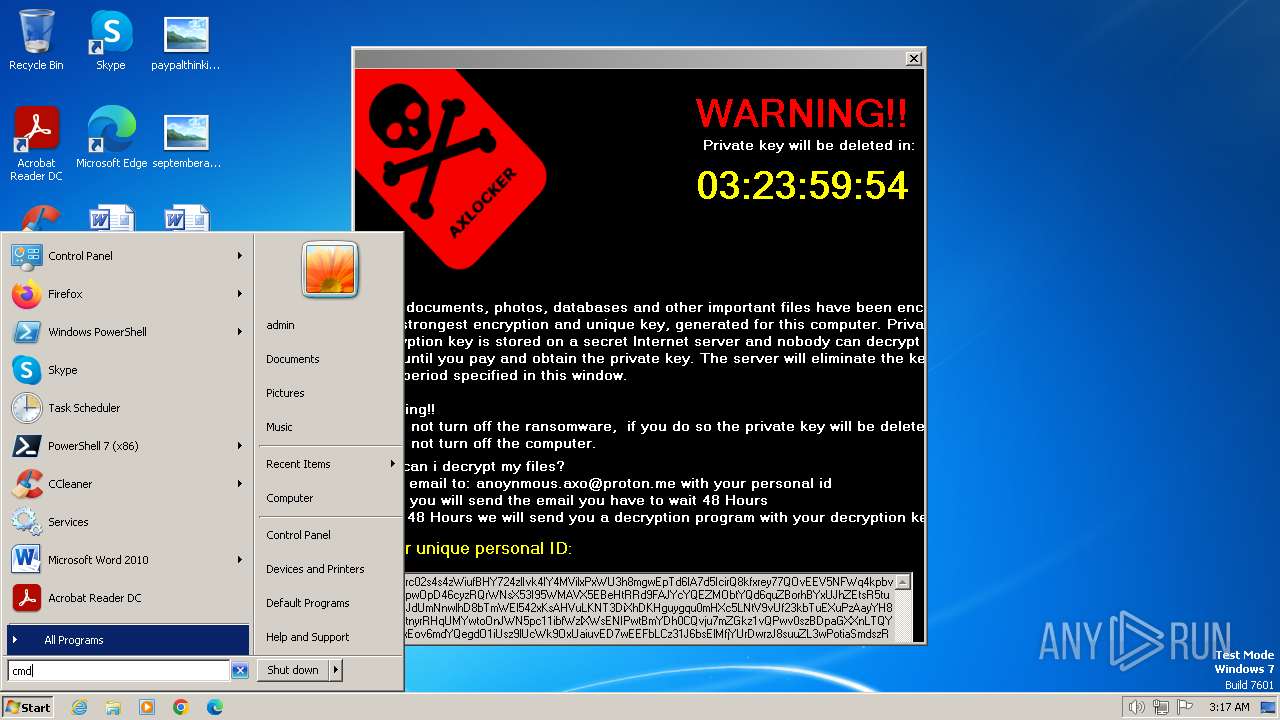Click the network tray icon
Screen dimensions: 1280x720
1161,707
